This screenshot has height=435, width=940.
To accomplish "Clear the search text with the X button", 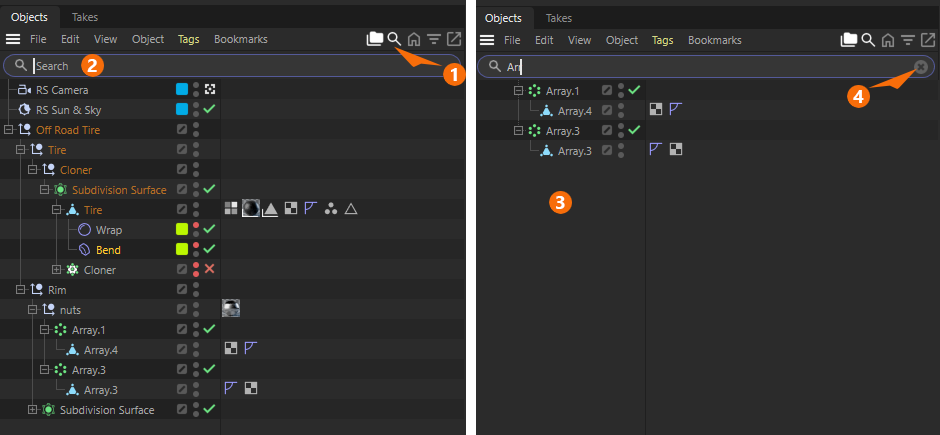I will 921,67.
